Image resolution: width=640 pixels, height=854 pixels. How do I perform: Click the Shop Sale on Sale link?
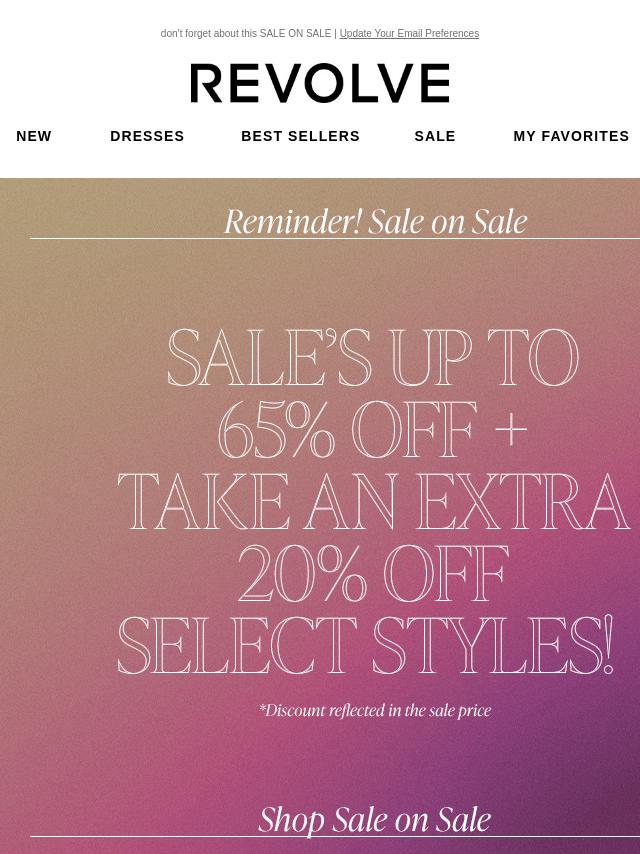(375, 819)
